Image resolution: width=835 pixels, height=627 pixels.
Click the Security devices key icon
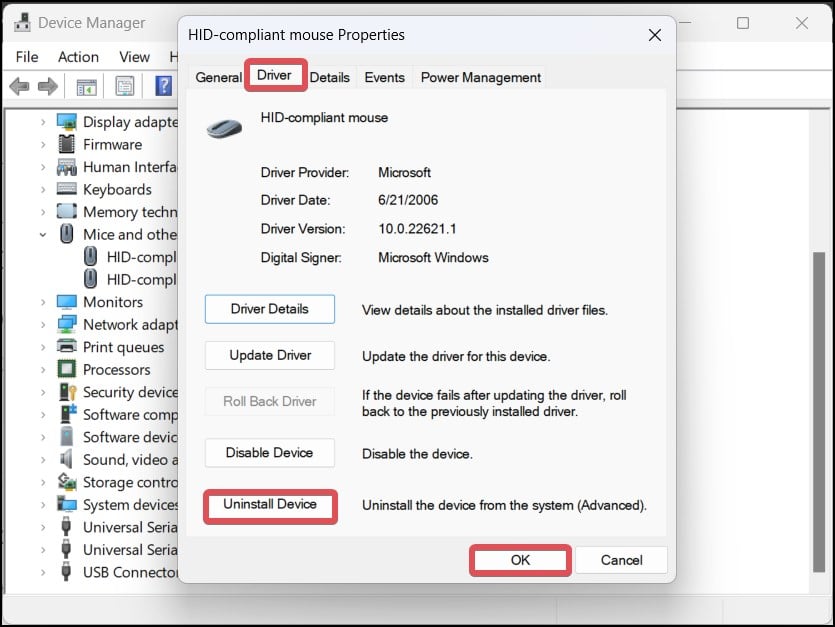click(67, 392)
